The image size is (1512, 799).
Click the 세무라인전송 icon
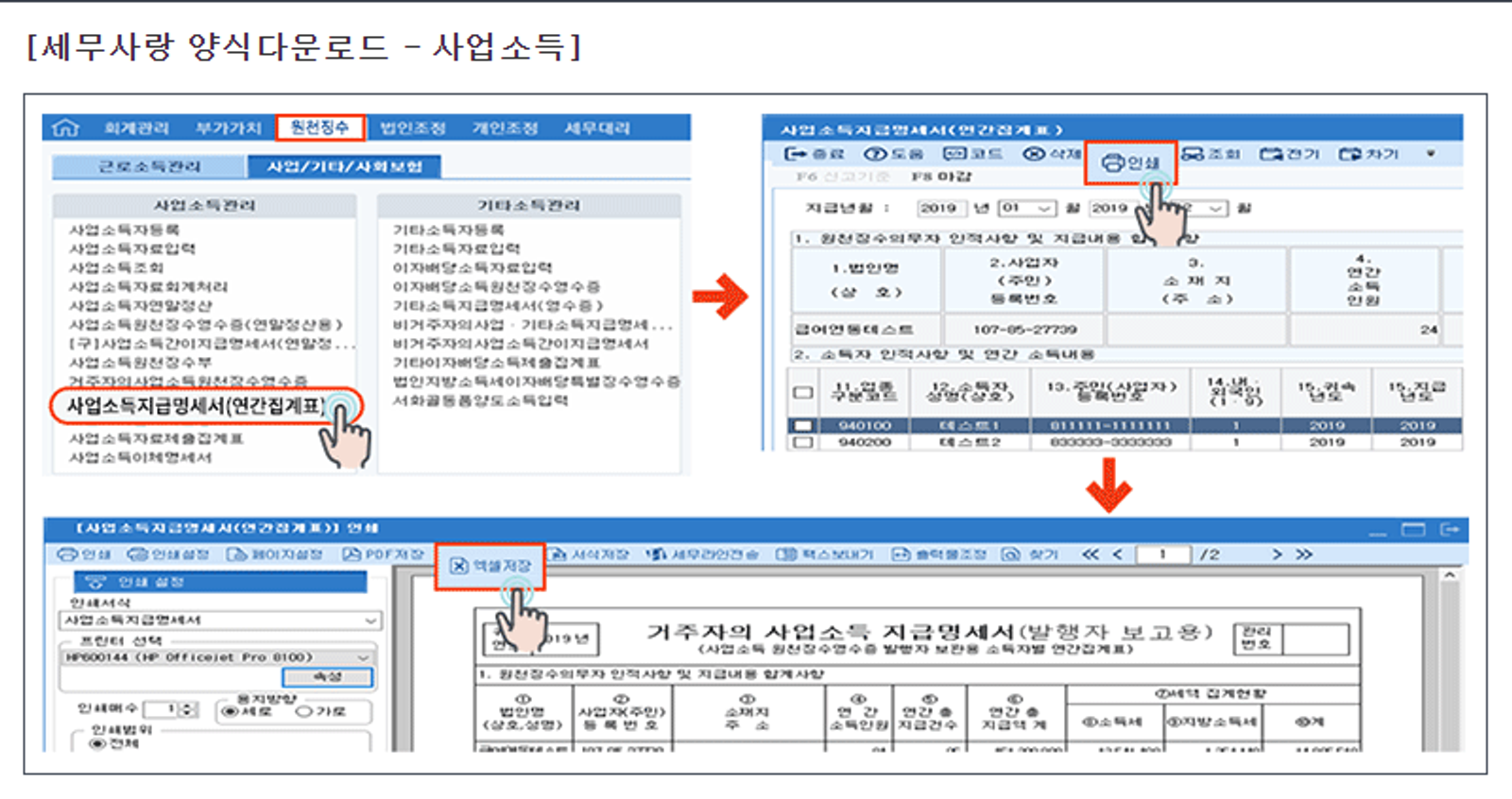(x=702, y=554)
